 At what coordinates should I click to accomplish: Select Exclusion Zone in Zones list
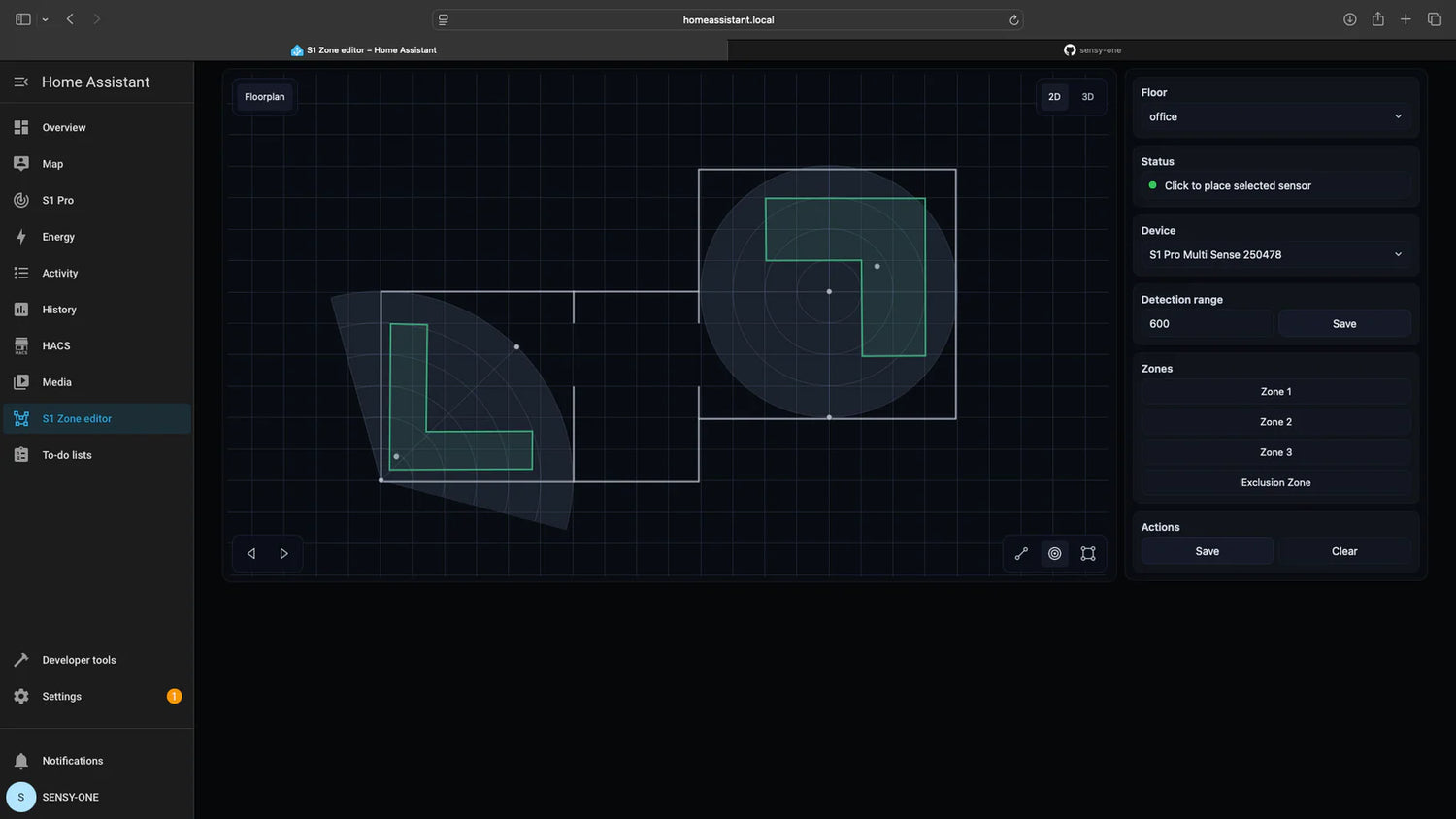(x=1275, y=482)
